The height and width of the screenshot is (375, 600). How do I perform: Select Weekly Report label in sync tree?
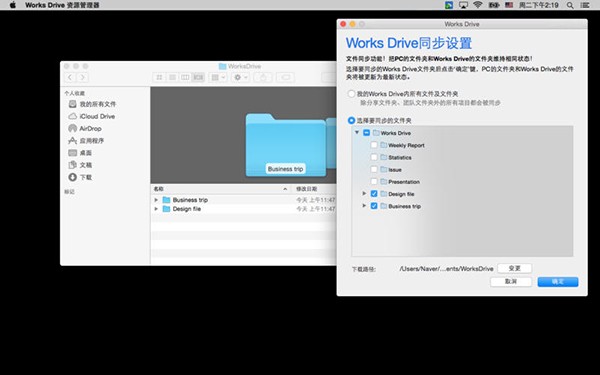406,145
